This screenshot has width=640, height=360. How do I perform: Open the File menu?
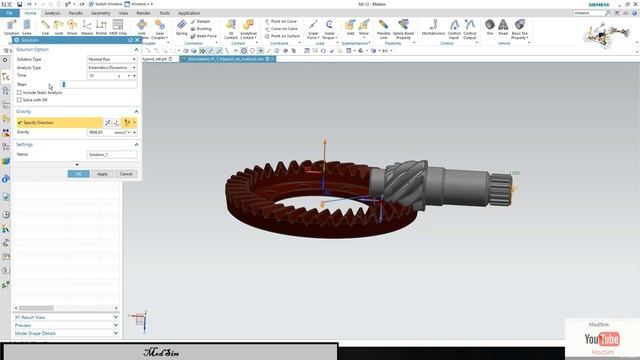(9, 13)
